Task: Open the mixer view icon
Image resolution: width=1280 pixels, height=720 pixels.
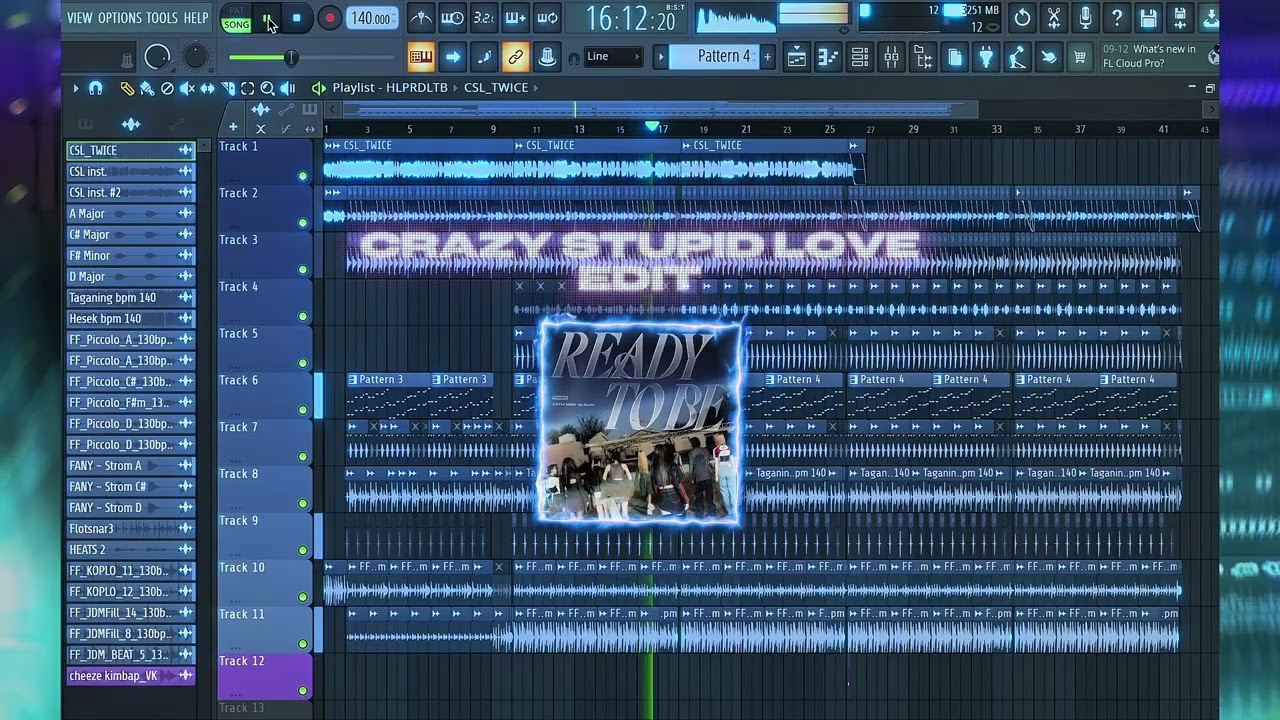Action: pyautogui.click(x=891, y=57)
